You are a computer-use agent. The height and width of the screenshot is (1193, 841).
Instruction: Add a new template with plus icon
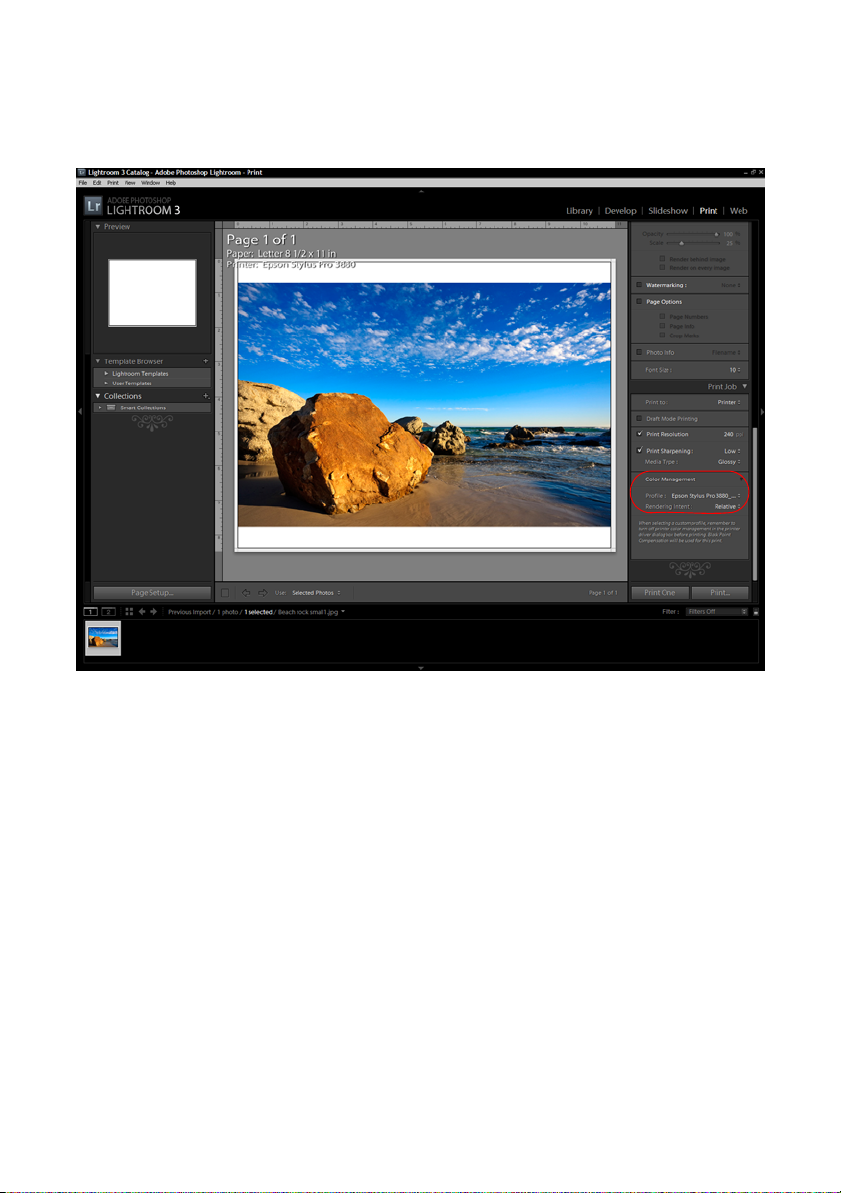[205, 361]
